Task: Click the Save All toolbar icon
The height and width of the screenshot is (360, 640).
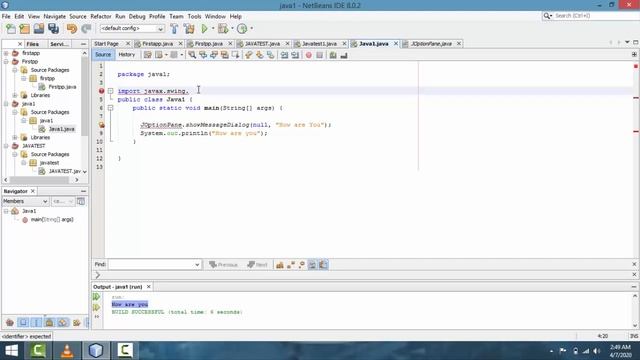Action: click(x=53, y=29)
